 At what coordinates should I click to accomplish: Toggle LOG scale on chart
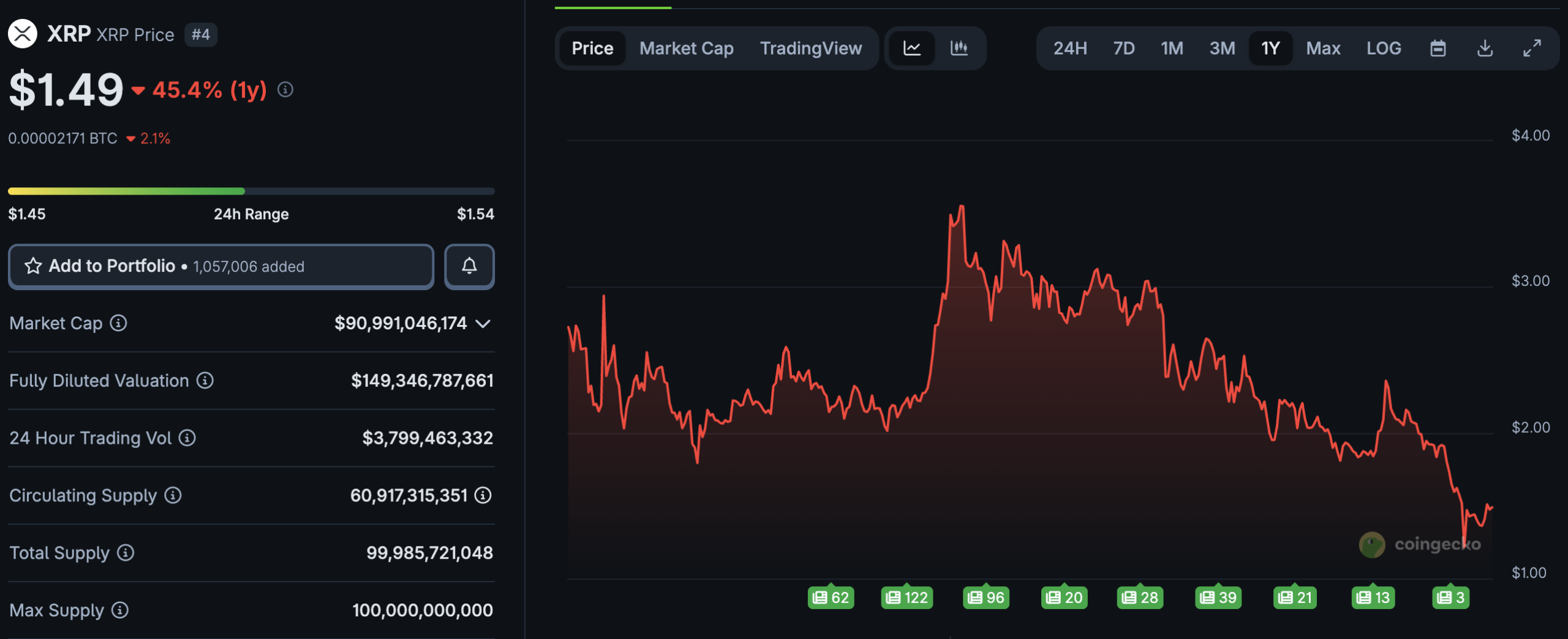click(x=1384, y=48)
